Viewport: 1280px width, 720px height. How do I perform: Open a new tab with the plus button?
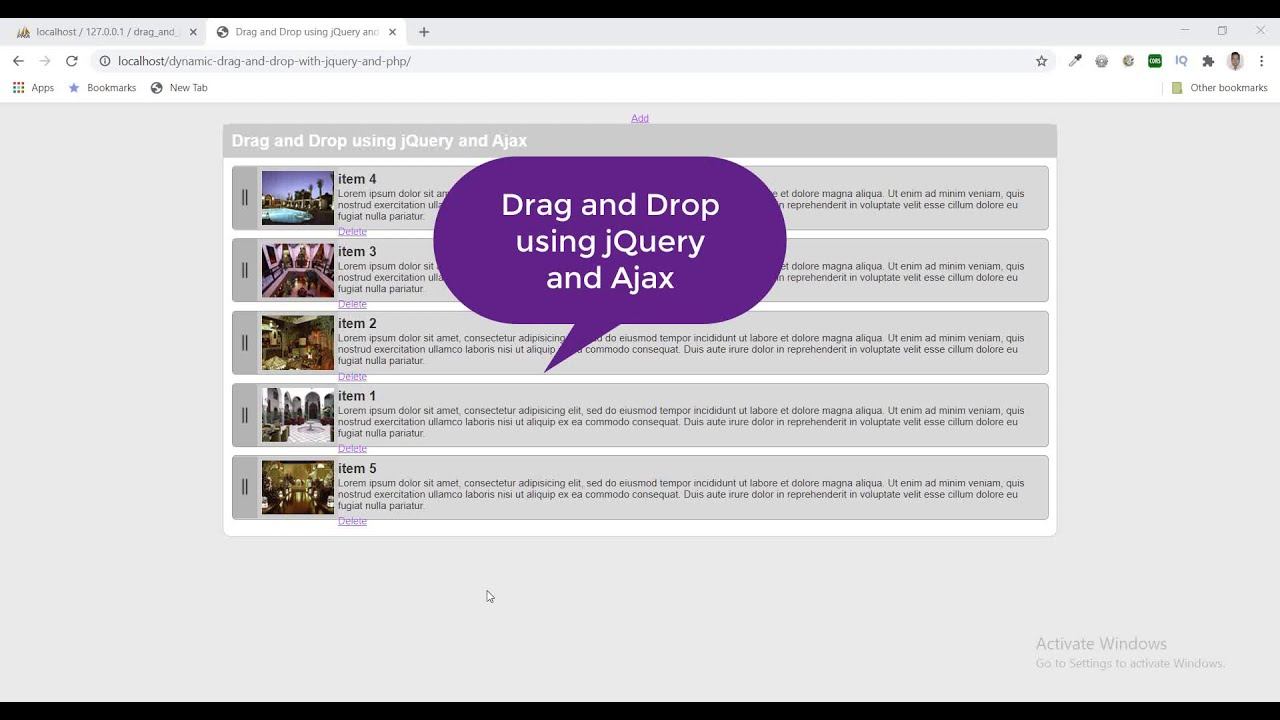[x=424, y=32]
